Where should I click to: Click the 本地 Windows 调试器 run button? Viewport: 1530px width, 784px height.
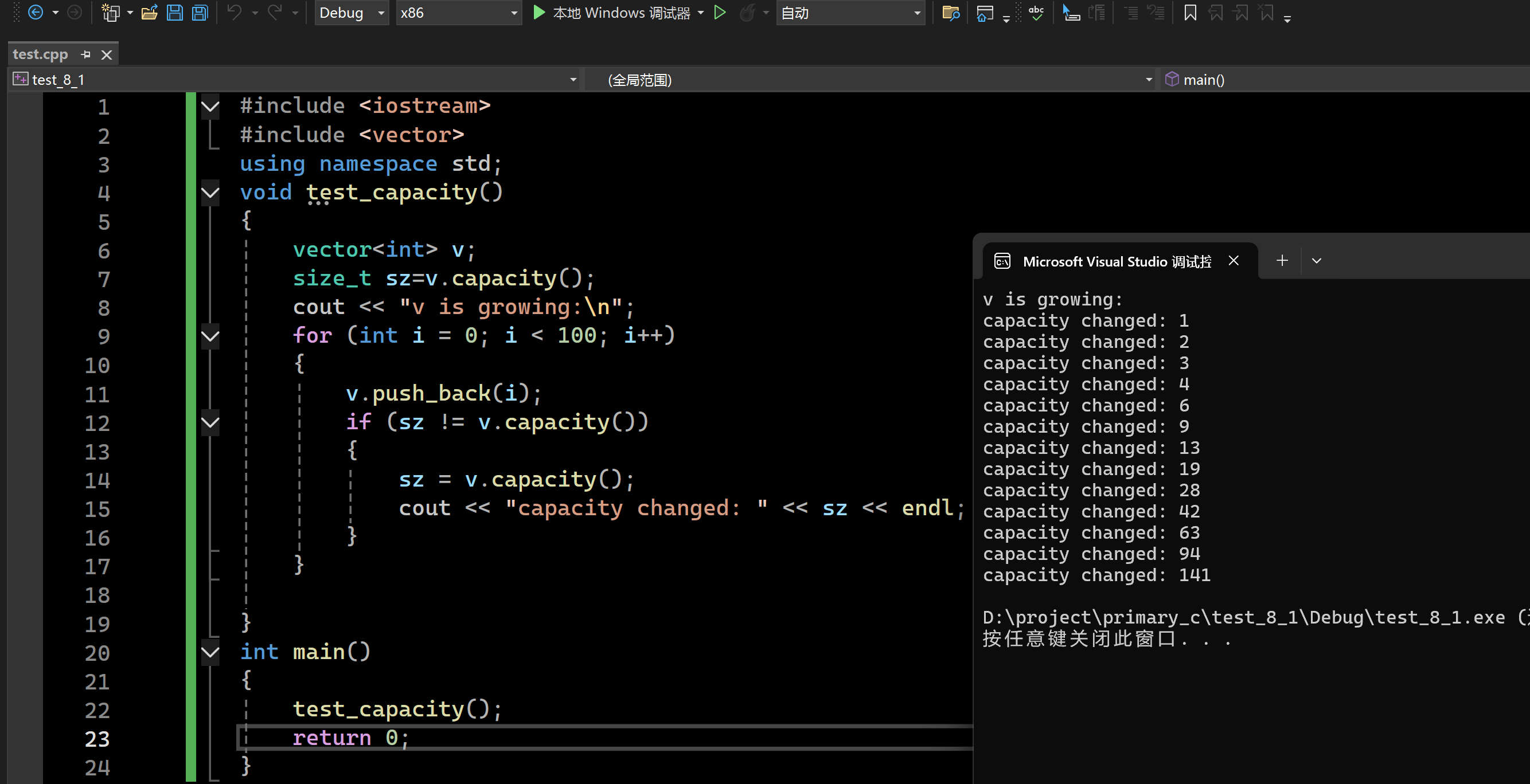(x=612, y=13)
